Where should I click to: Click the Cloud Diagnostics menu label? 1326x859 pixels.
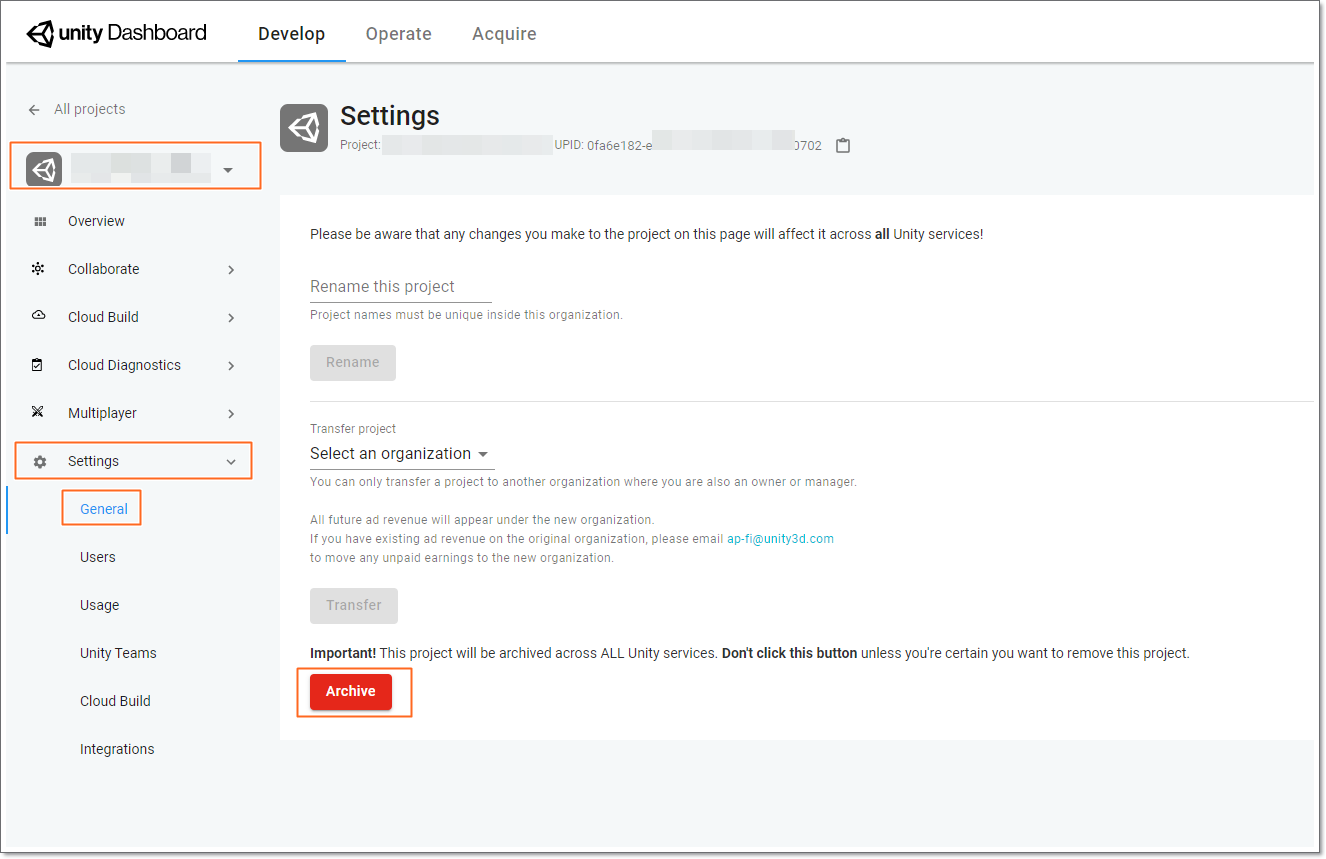[124, 365]
